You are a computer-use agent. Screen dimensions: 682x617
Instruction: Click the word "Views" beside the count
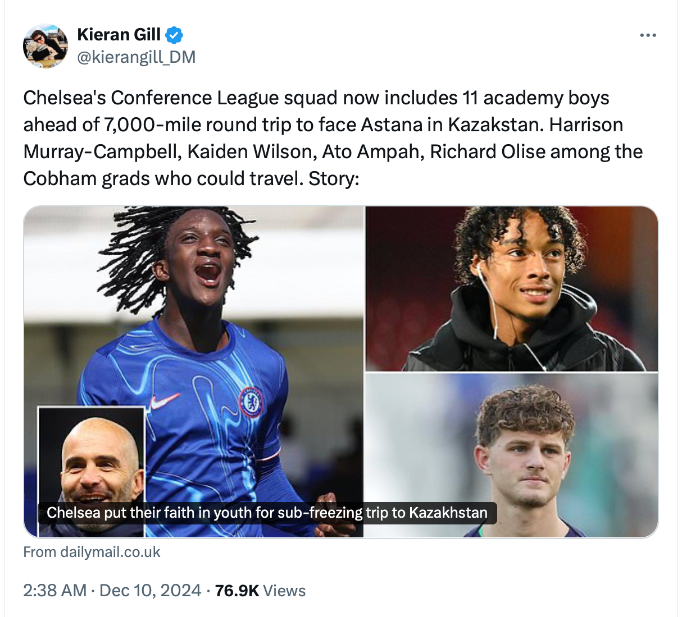[x=285, y=590]
